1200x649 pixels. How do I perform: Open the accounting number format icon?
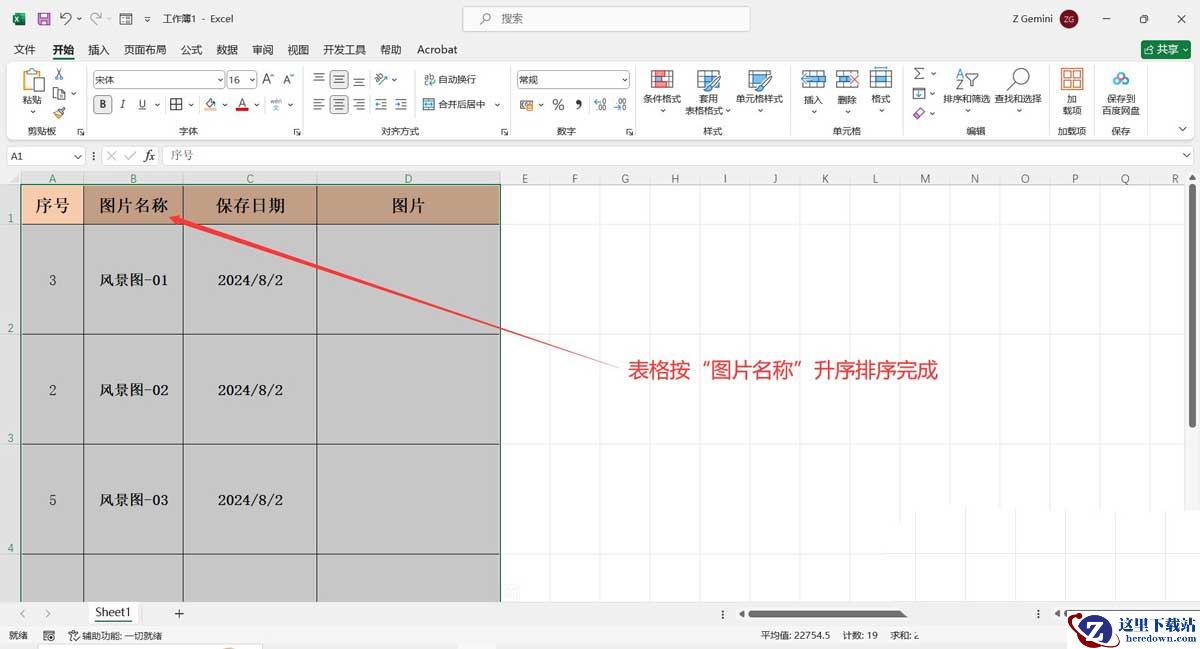(526, 104)
